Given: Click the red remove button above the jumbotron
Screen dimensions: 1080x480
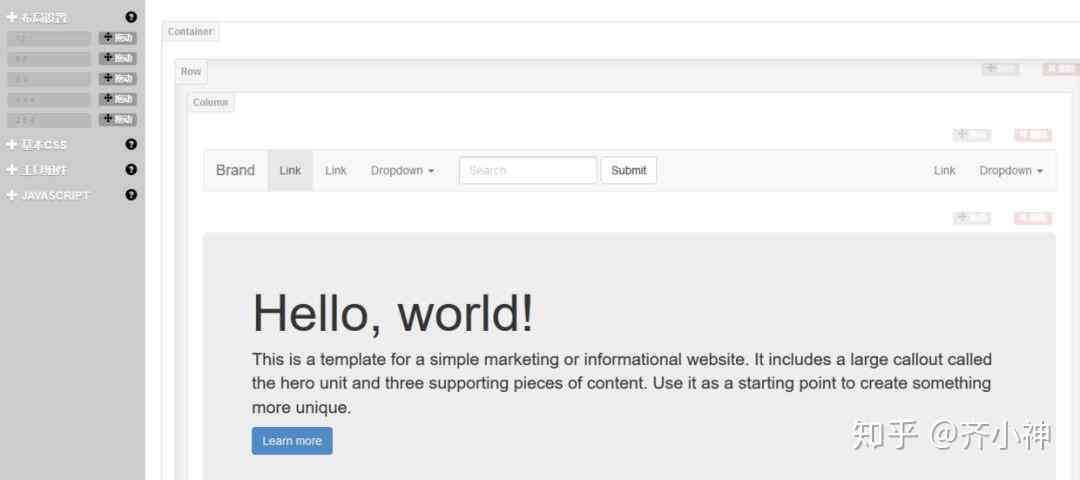Looking at the screenshot, I should tap(1032, 218).
